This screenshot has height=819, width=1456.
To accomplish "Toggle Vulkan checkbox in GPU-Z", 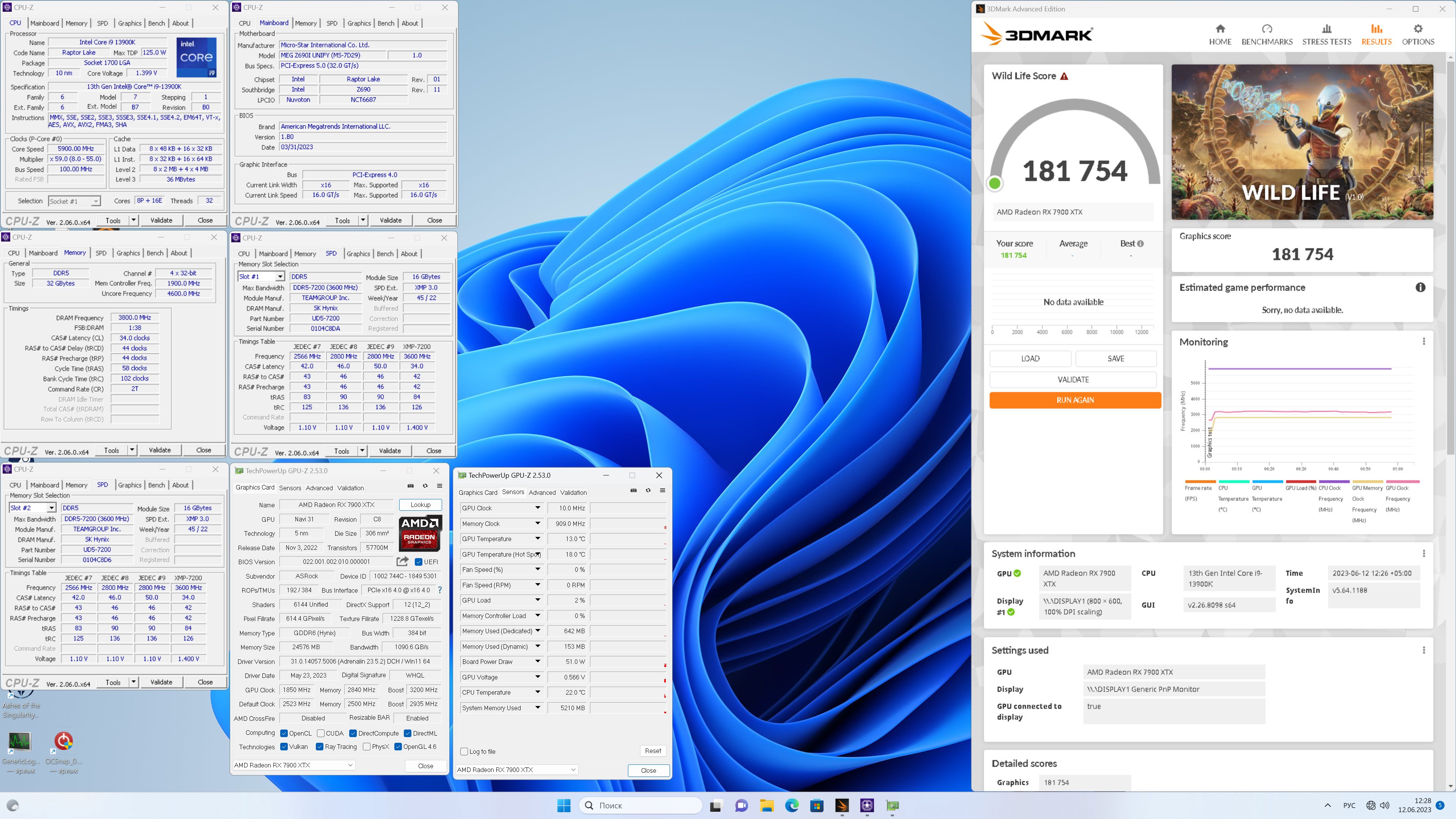I will (x=284, y=747).
